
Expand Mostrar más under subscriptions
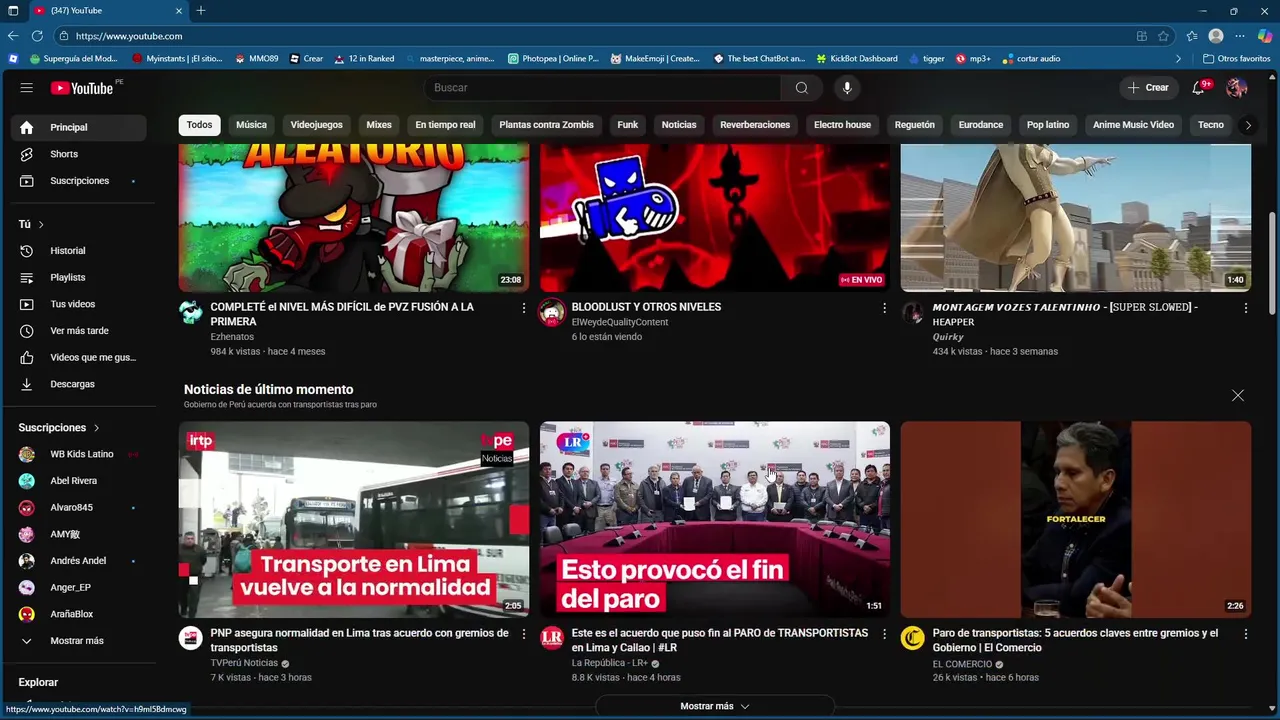(78, 641)
